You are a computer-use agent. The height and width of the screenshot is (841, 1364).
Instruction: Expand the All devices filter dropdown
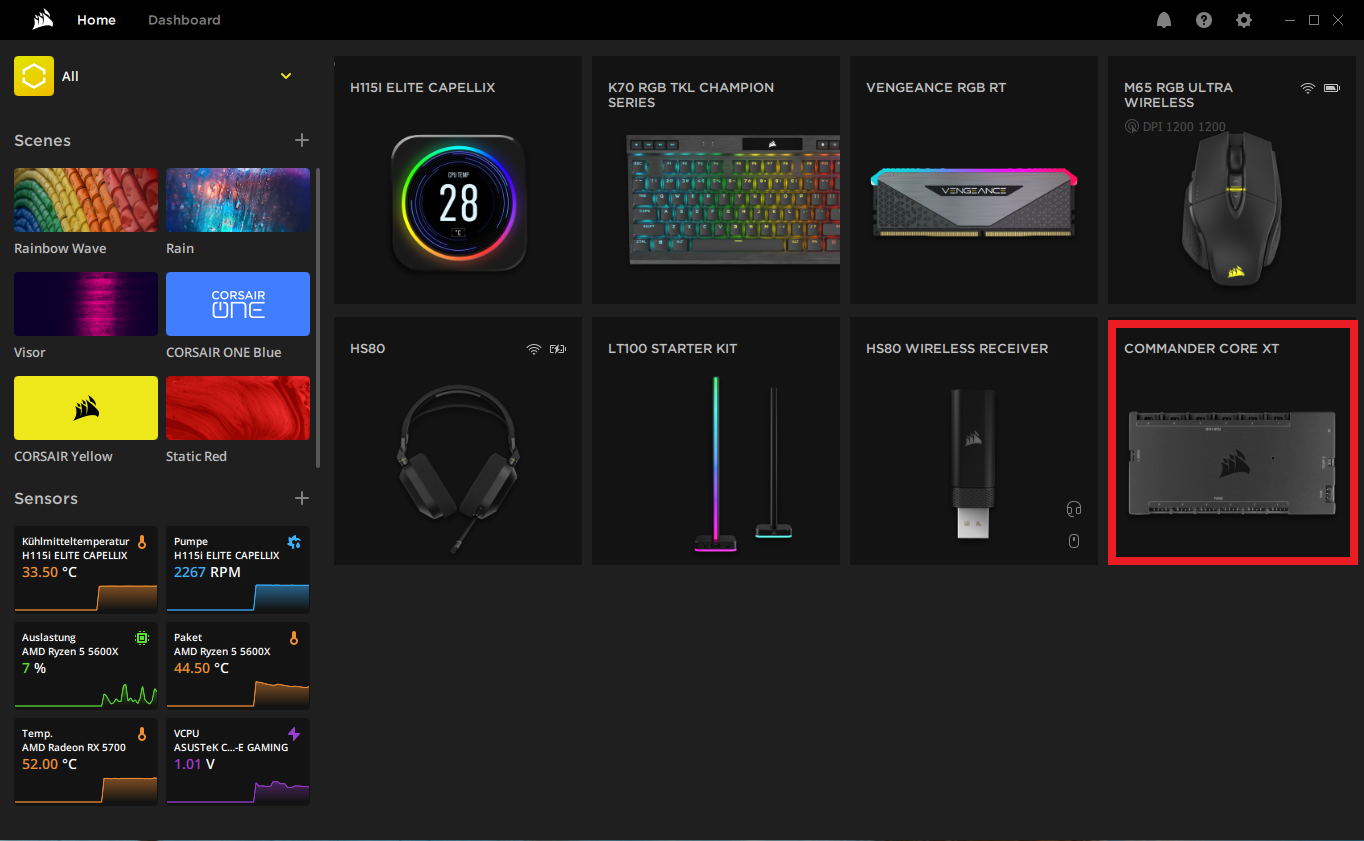click(286, 75)
